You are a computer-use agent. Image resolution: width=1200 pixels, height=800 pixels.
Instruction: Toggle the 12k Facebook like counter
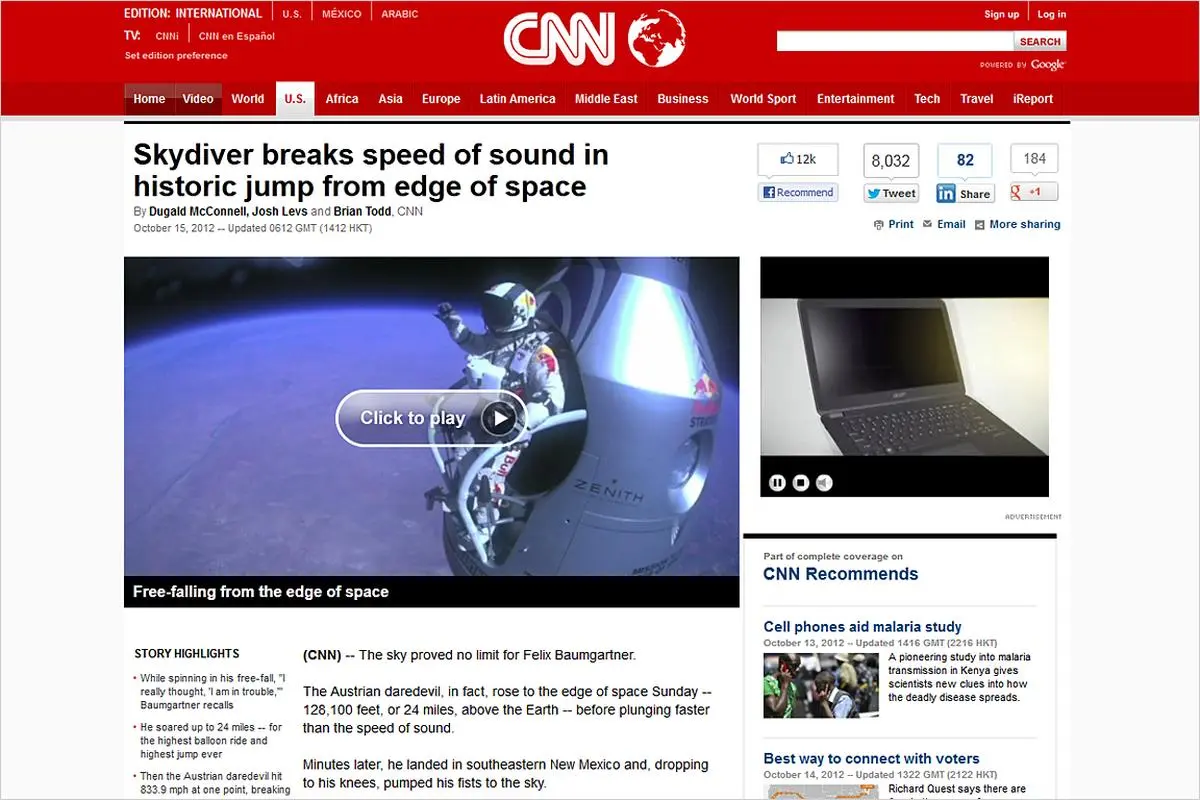tap(797, 158)
